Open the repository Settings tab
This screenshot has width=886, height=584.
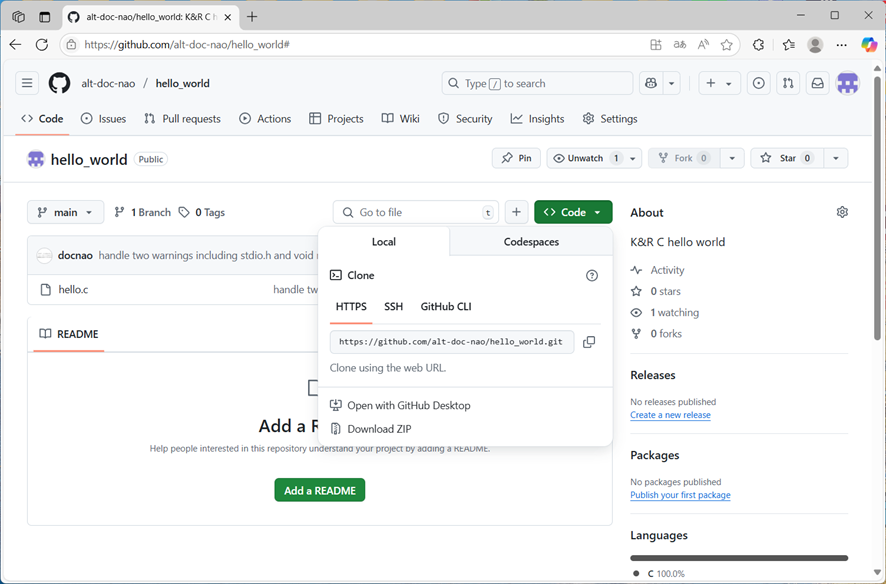[x=610, y=119]
